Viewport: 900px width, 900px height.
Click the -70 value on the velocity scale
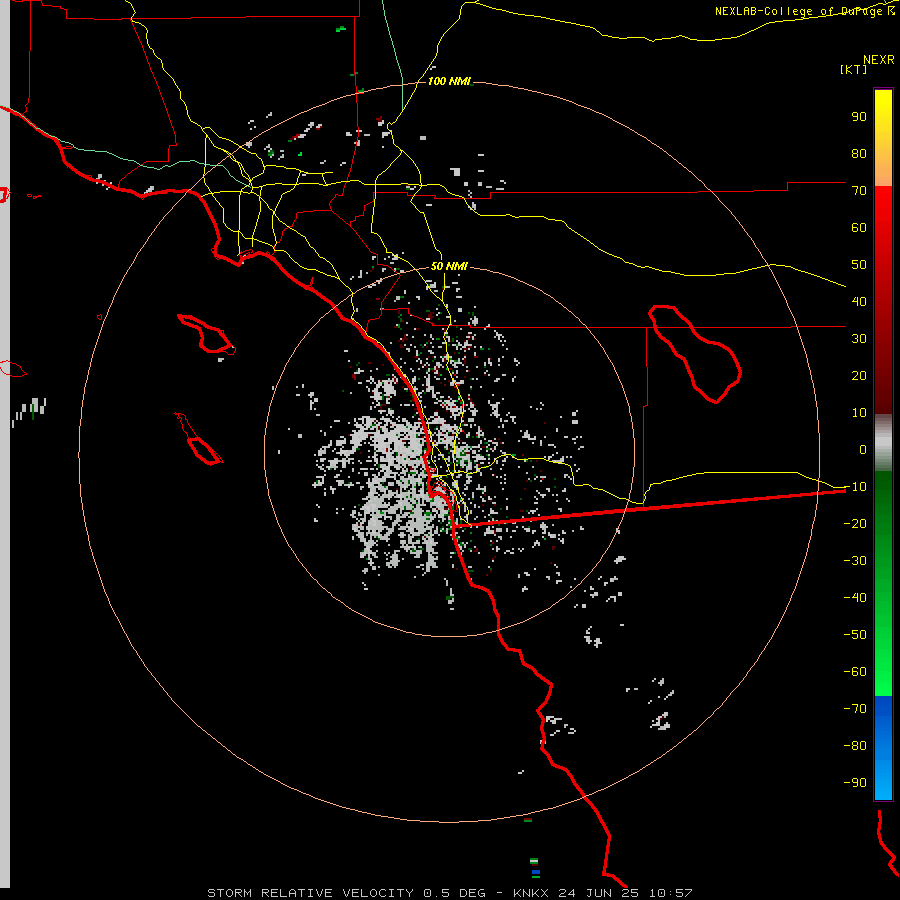tap(855, 709)
